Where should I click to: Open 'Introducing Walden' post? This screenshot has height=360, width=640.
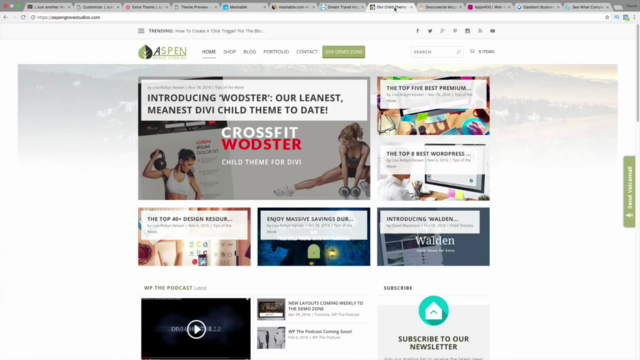point(422,219)
